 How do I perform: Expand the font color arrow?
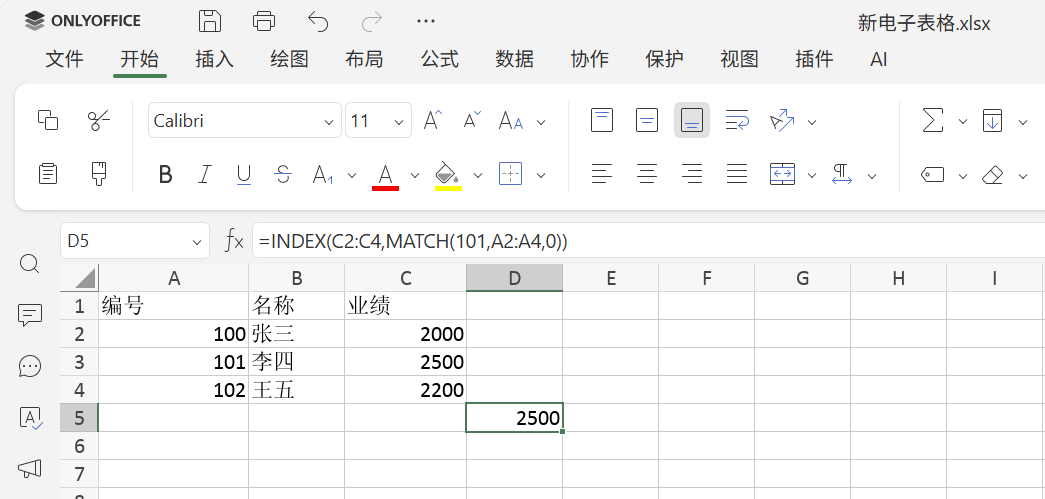click(x=415, y=176)
